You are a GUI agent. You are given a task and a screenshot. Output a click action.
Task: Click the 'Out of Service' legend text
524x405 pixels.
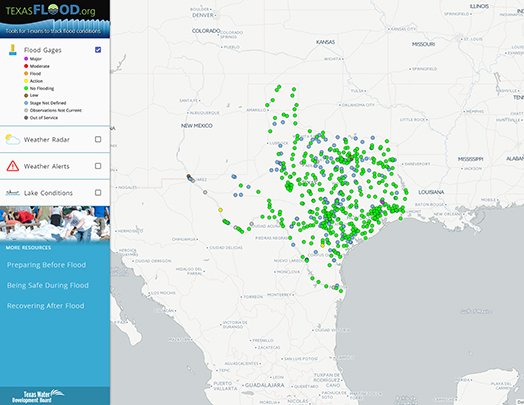pos(44,118)
